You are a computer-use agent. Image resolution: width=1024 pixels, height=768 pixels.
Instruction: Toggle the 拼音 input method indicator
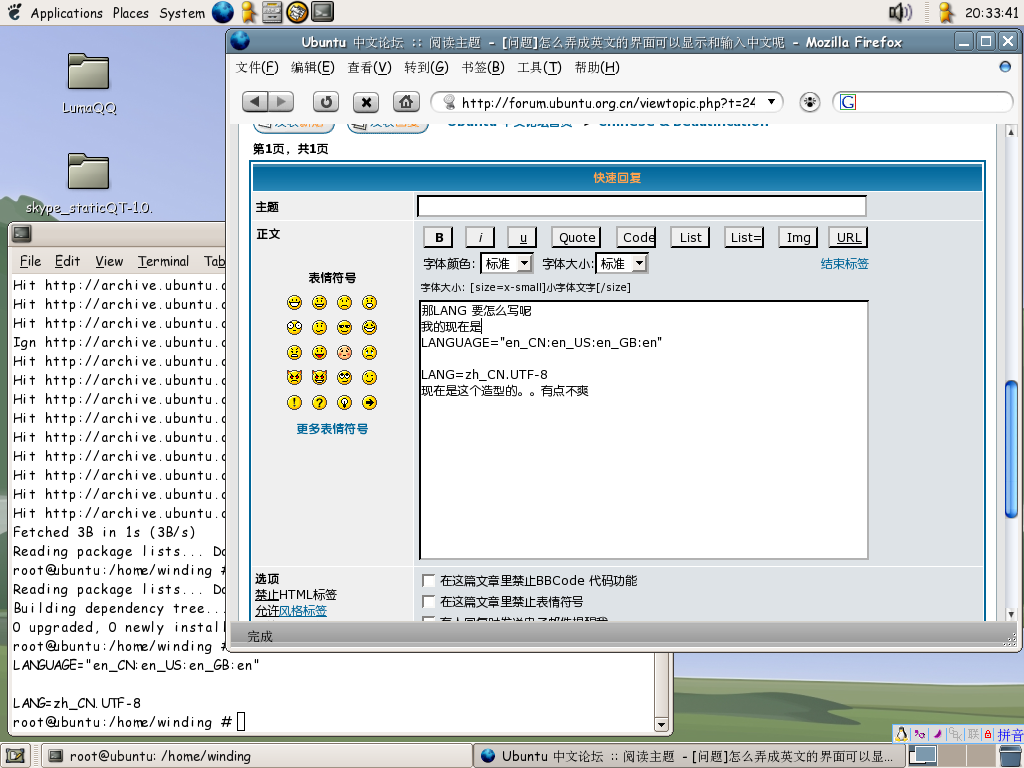[x=1010, y=735]
